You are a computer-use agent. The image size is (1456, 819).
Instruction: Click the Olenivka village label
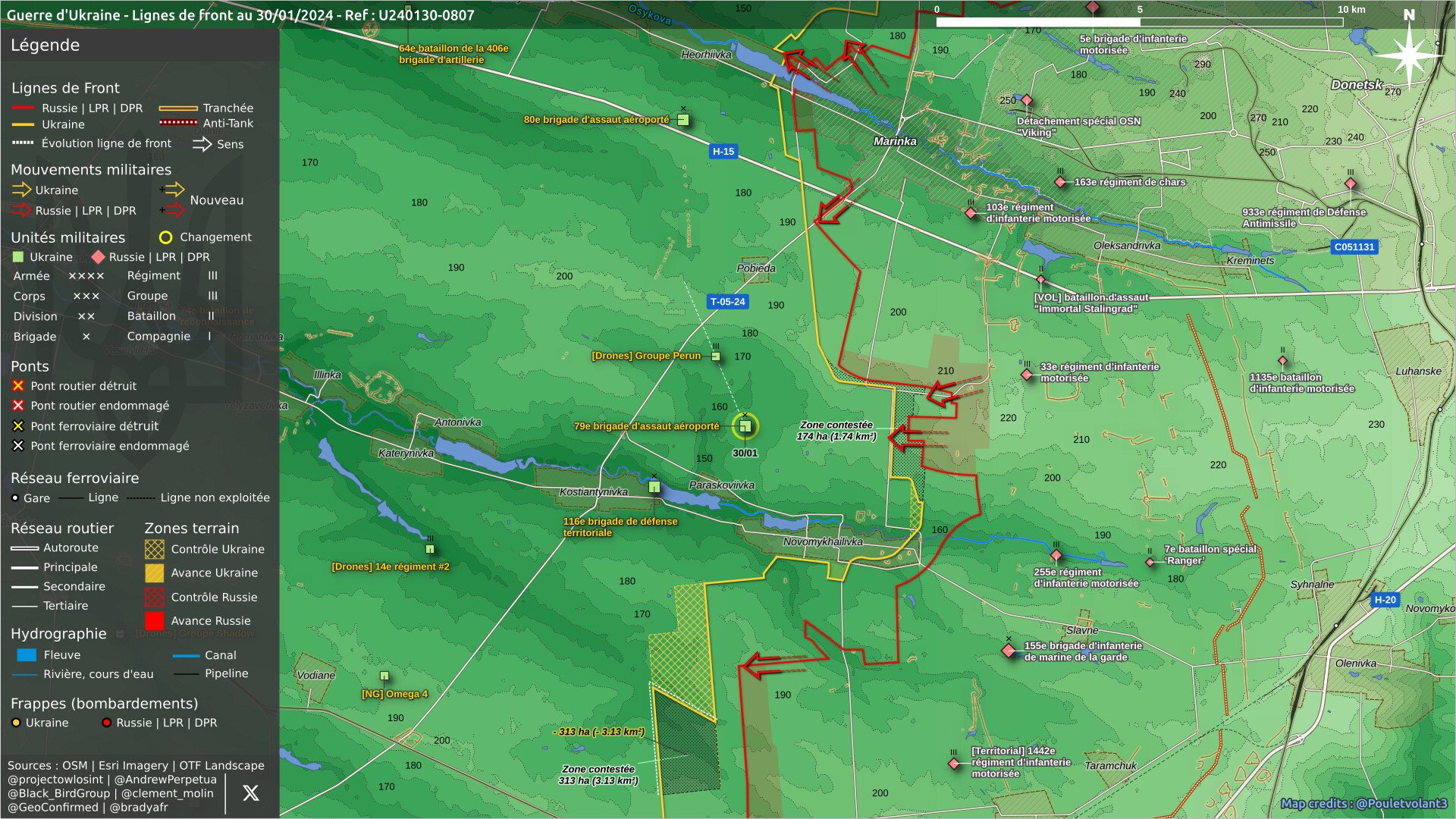click(1356, 663)
